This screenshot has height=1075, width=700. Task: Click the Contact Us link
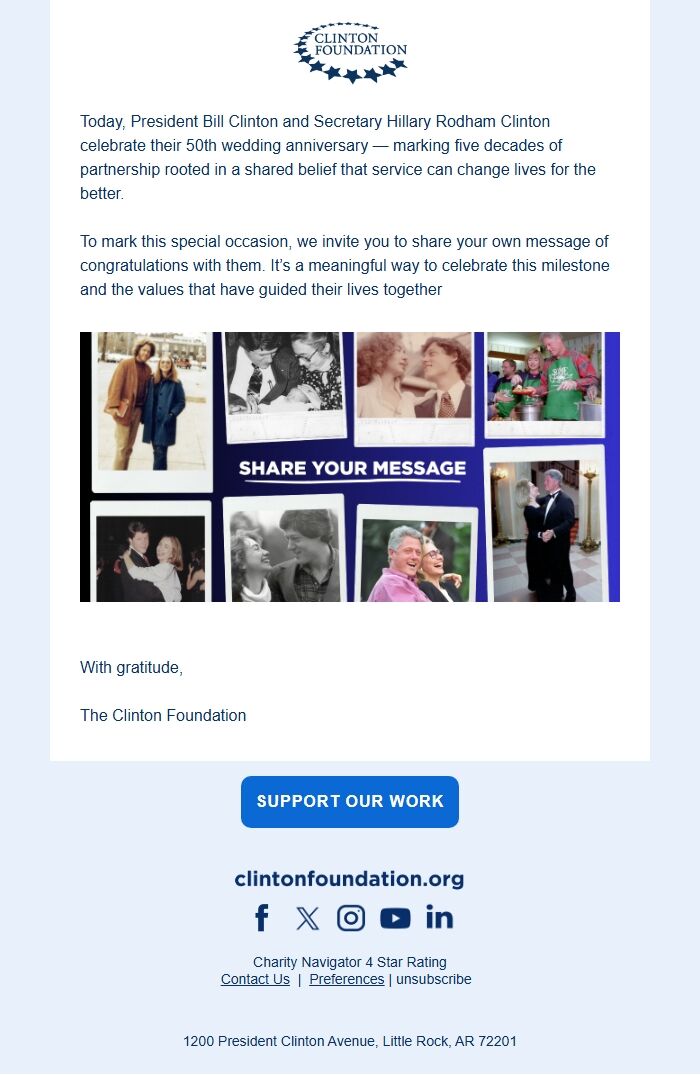[255, 979]
